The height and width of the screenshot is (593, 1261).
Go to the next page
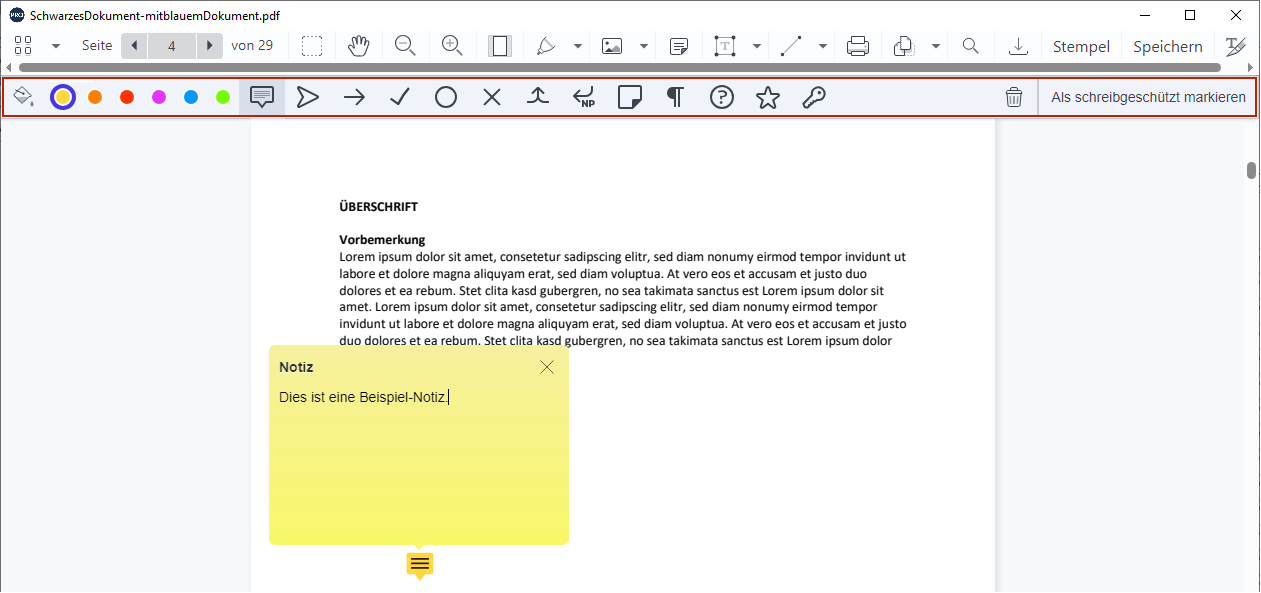point(209,46)
